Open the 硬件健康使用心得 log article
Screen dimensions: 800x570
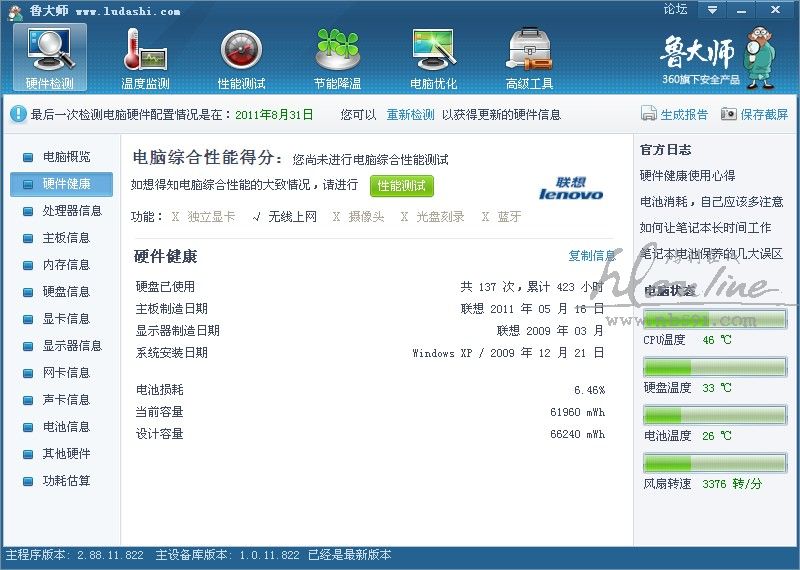coord(687,176)
